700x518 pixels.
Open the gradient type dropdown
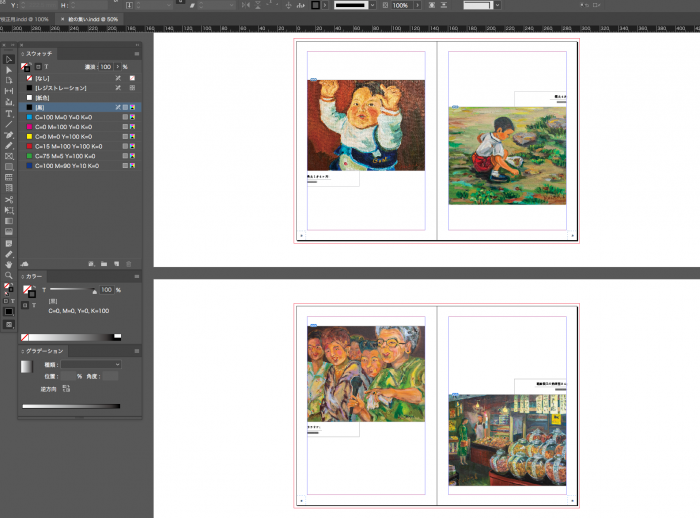click(x=91, y=364)
